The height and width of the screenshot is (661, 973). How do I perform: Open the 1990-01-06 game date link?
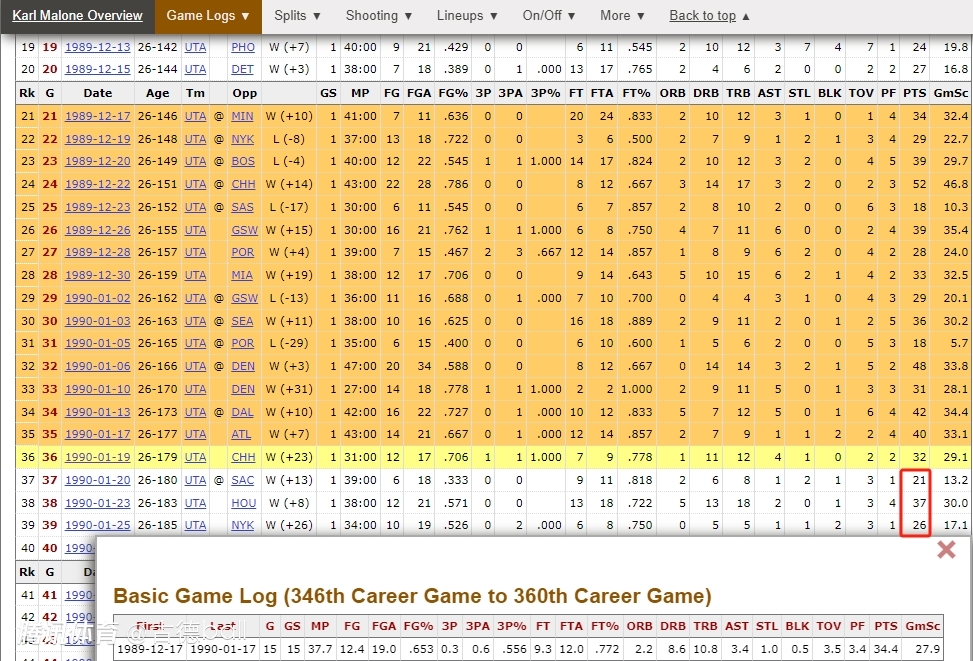click(97, 366)
